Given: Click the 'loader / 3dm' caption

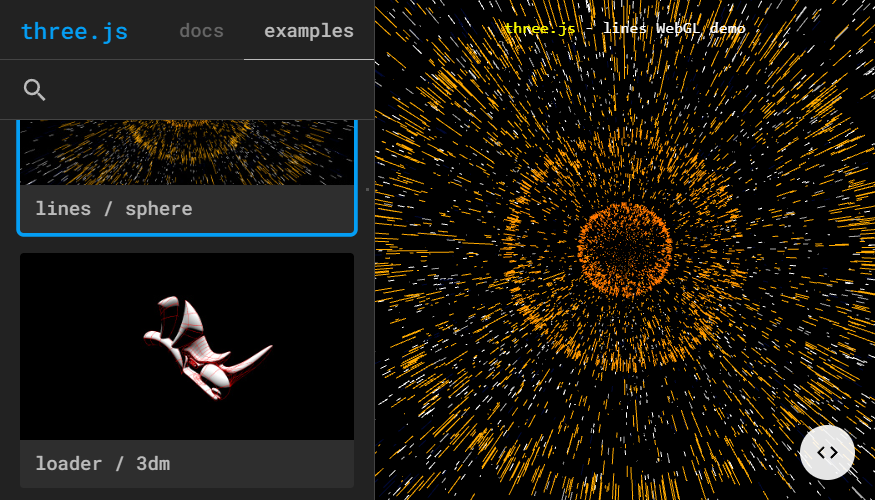Looking at the screenshot, I should point(102,464).
